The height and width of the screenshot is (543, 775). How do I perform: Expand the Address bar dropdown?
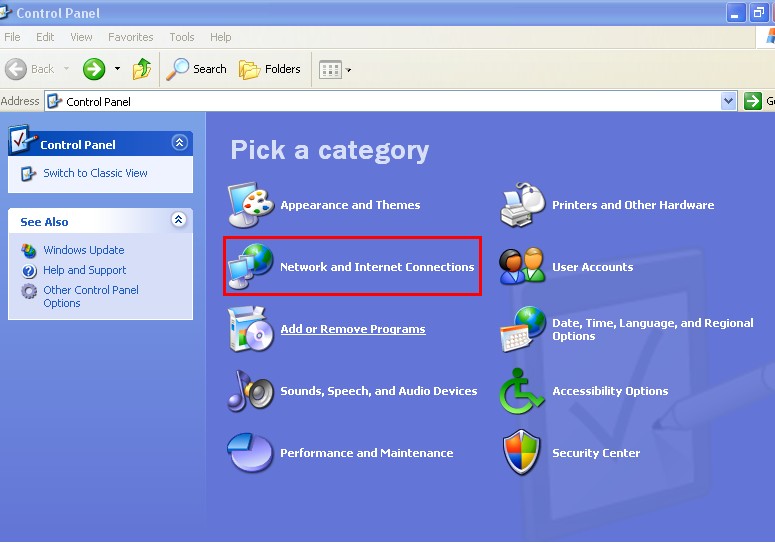(728, 101)
